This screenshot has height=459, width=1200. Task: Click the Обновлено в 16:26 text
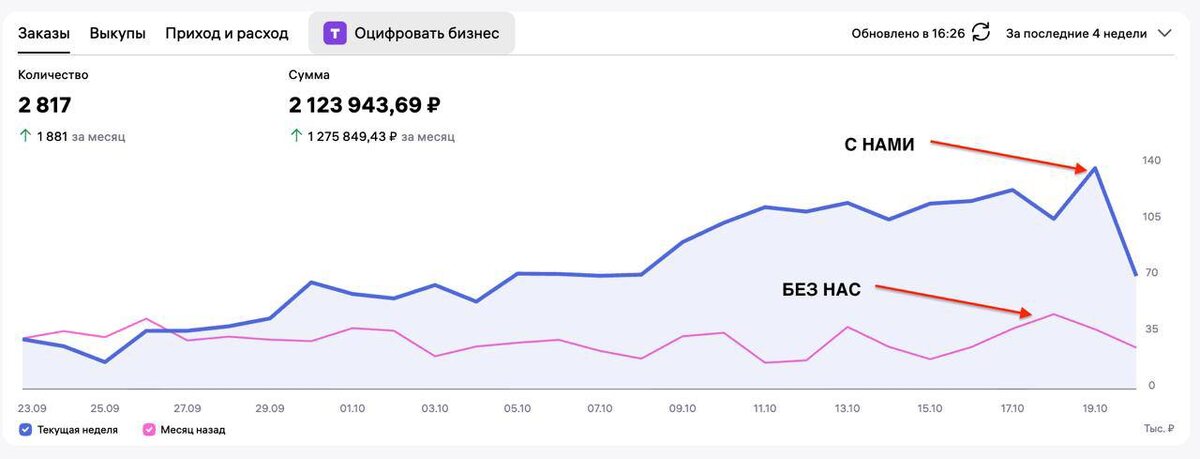click(908, 33)
